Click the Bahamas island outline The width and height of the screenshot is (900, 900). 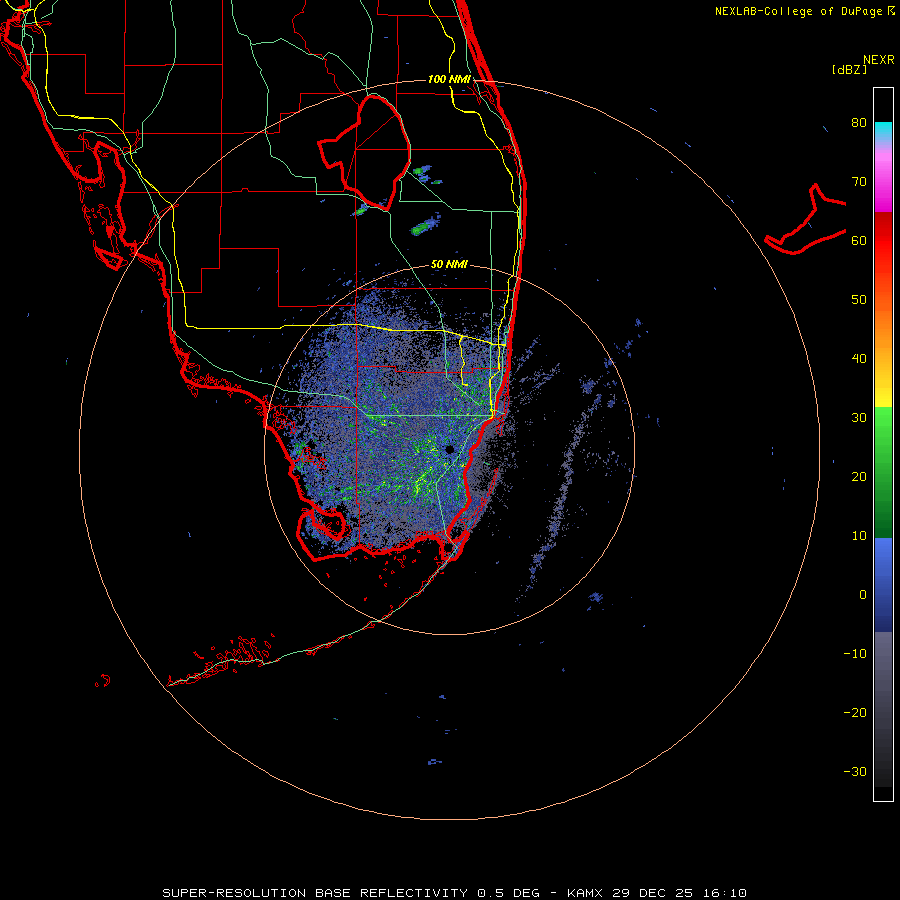[805, 219]
